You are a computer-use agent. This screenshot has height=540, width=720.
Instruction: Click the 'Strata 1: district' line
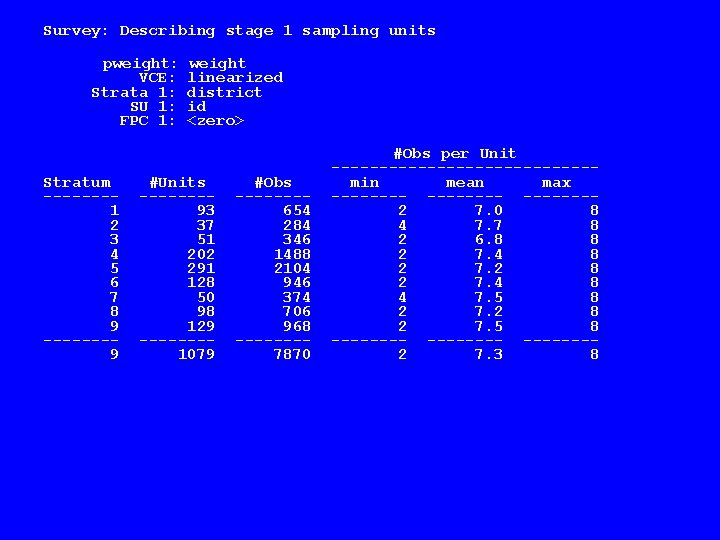pos(177,92)
